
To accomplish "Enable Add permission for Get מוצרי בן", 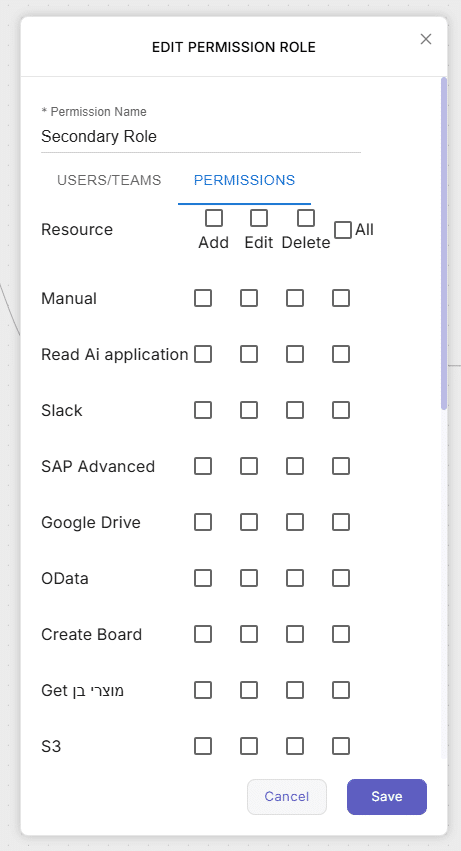I will point(203,690).
